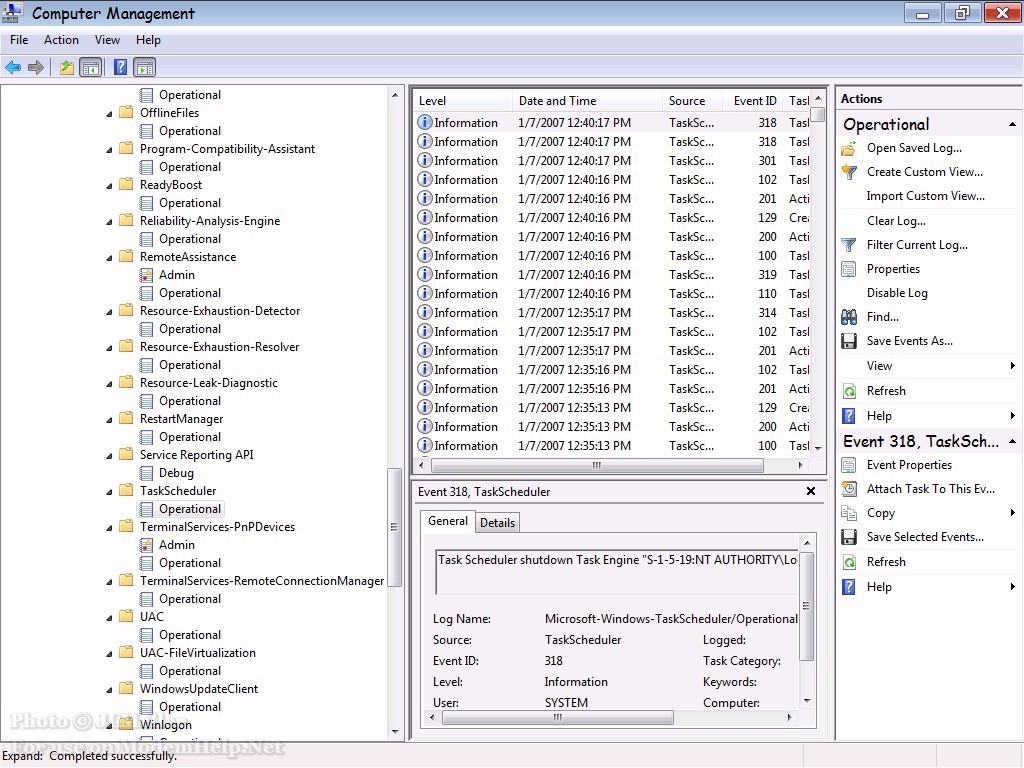
Task: Click the Task Scheduler shutdown description text box
Action: click(616, 571)
